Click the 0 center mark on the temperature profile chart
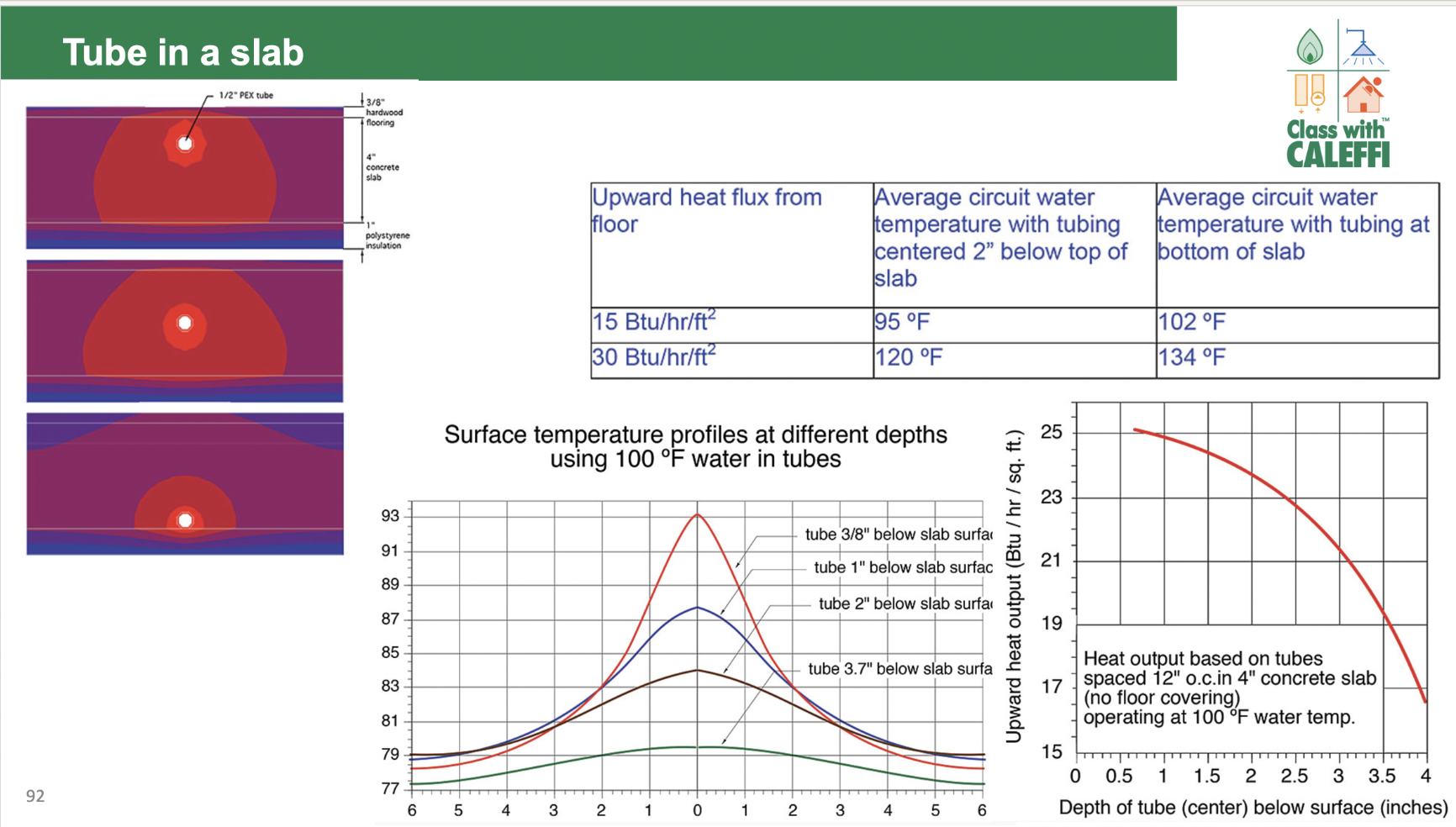The image size is (1456, 827). (697, 811)
